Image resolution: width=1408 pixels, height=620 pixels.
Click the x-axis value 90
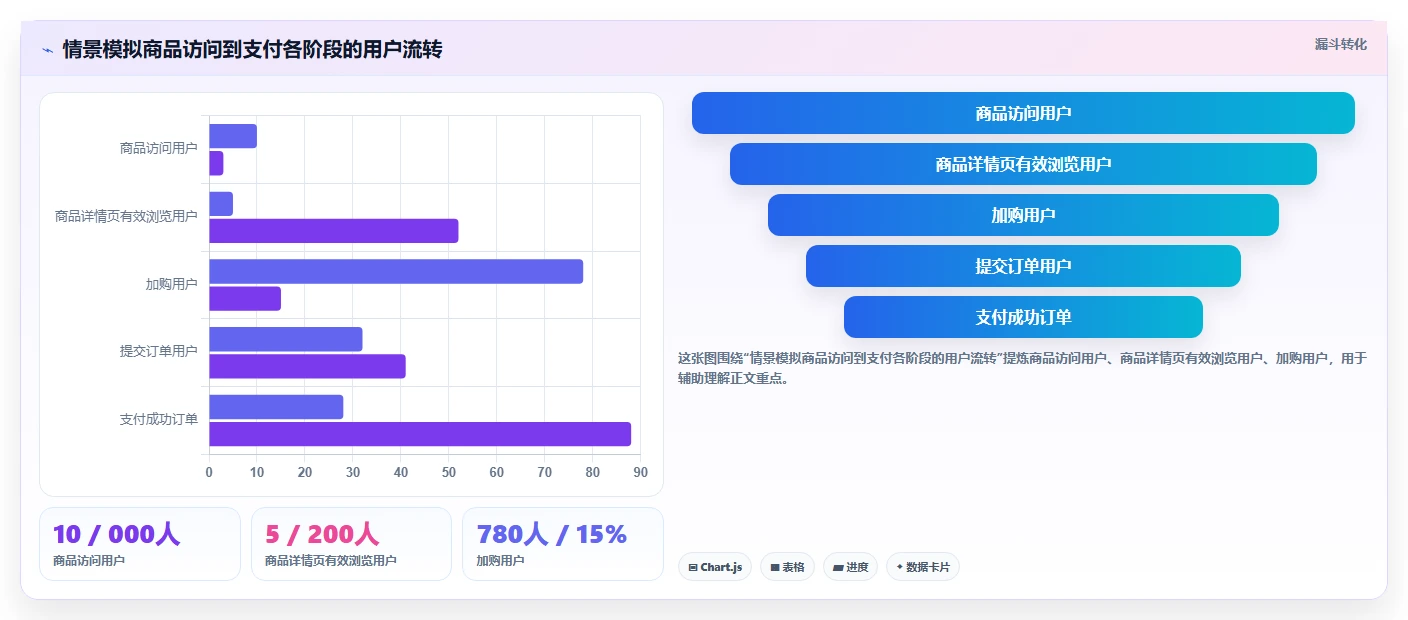641,472
